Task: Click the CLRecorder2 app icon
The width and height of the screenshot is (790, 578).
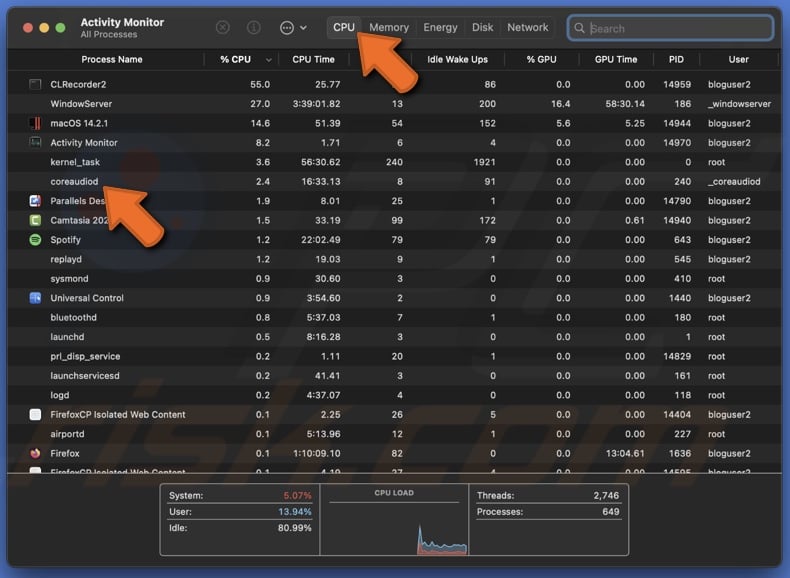Action: pyautogui.click(x=35, y=84)
